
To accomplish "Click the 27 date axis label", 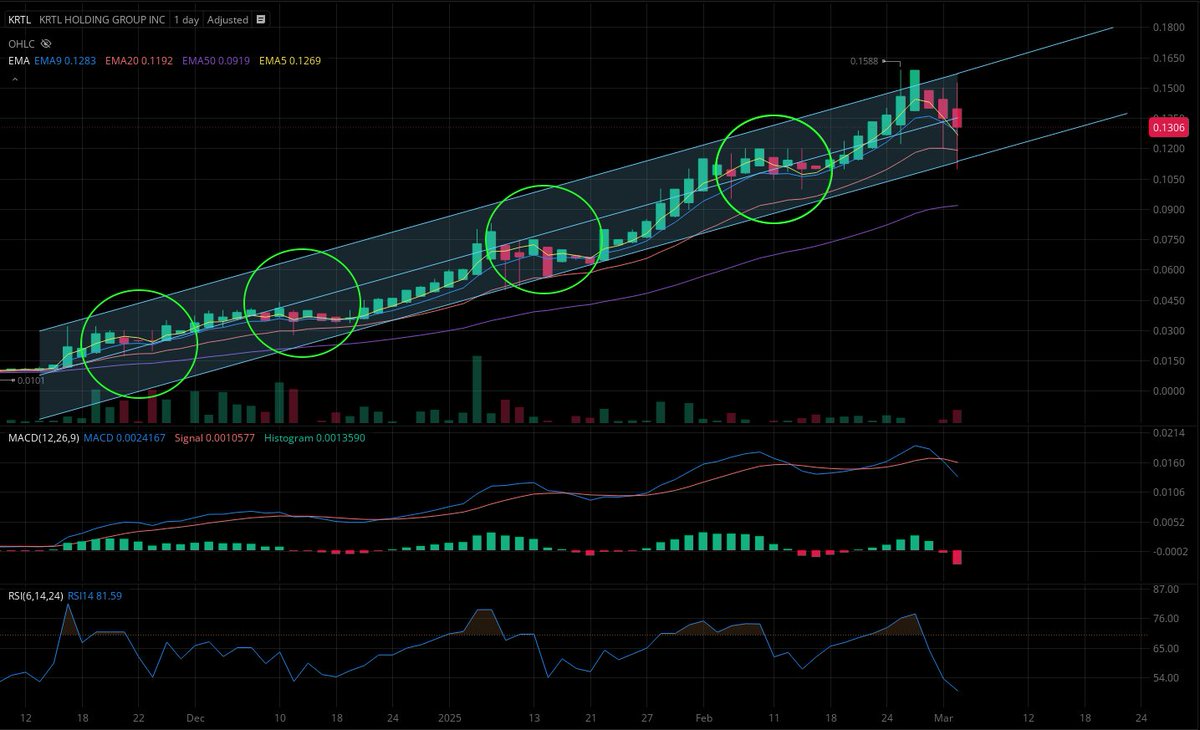I will pyautogui.click(x=647, y=718).
